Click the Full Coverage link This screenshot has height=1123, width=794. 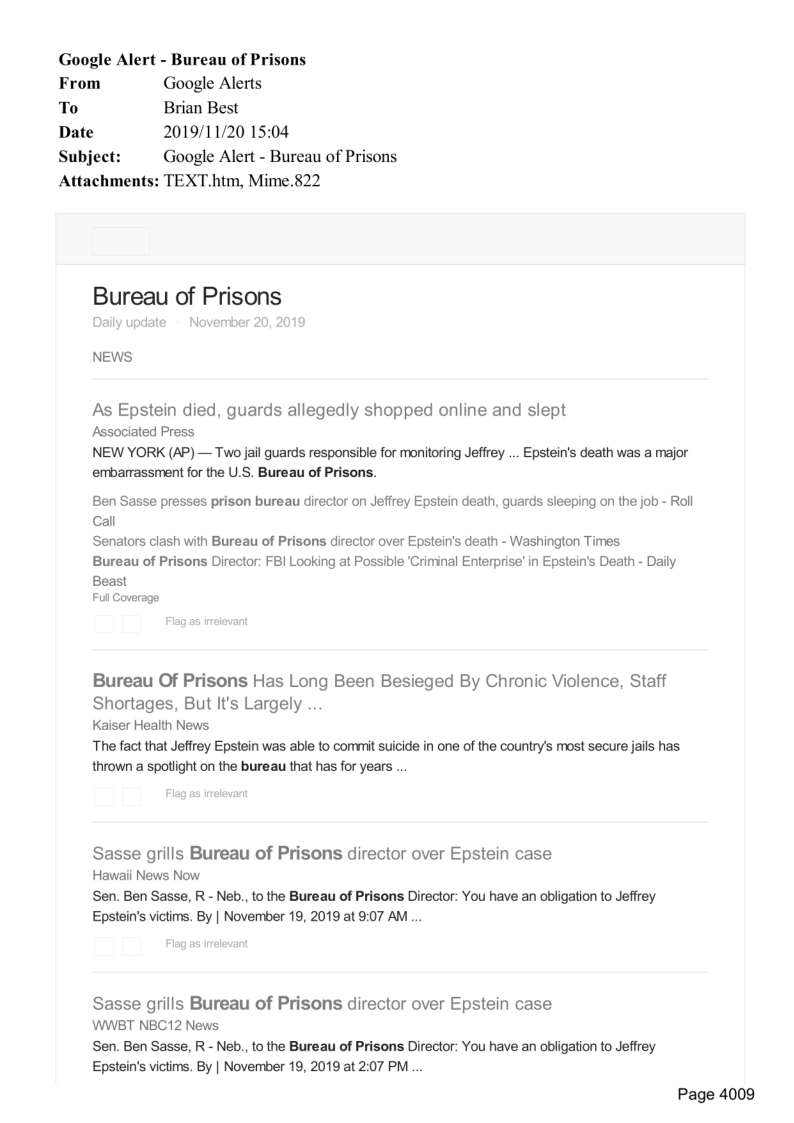[125, 598]
